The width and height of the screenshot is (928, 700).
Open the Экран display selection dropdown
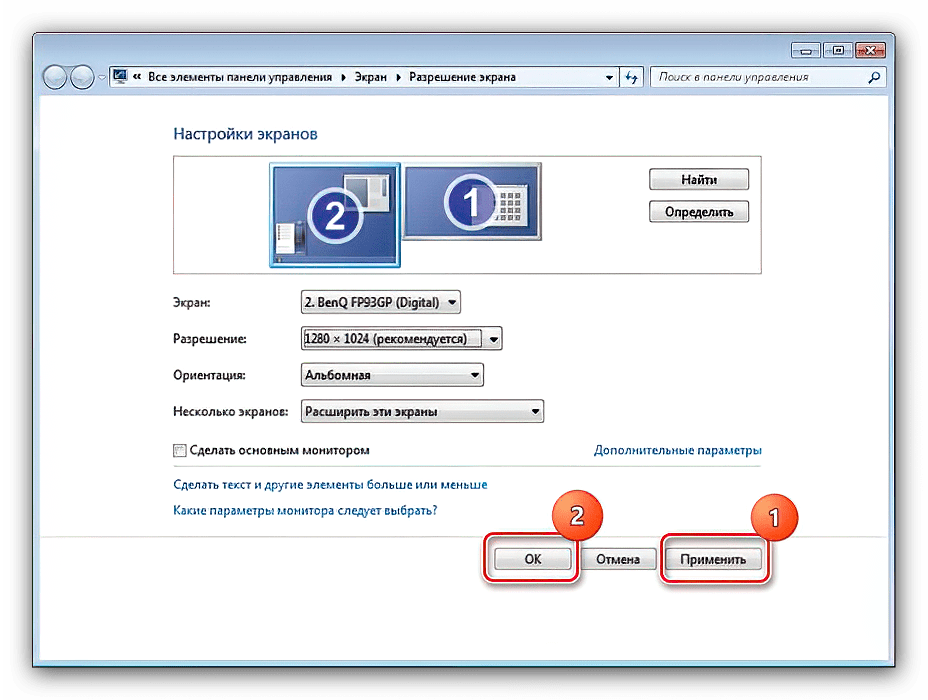point(380,302)
